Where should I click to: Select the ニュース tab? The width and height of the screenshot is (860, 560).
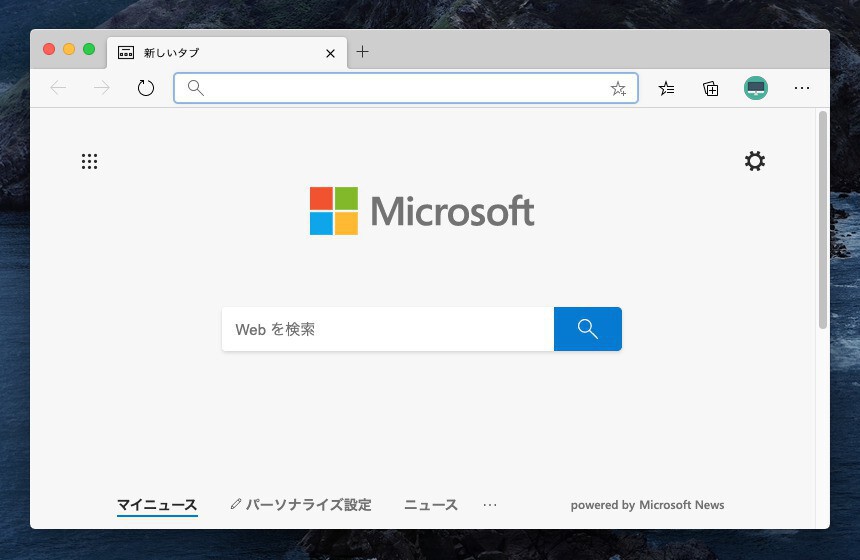click(x=431, y=505)
